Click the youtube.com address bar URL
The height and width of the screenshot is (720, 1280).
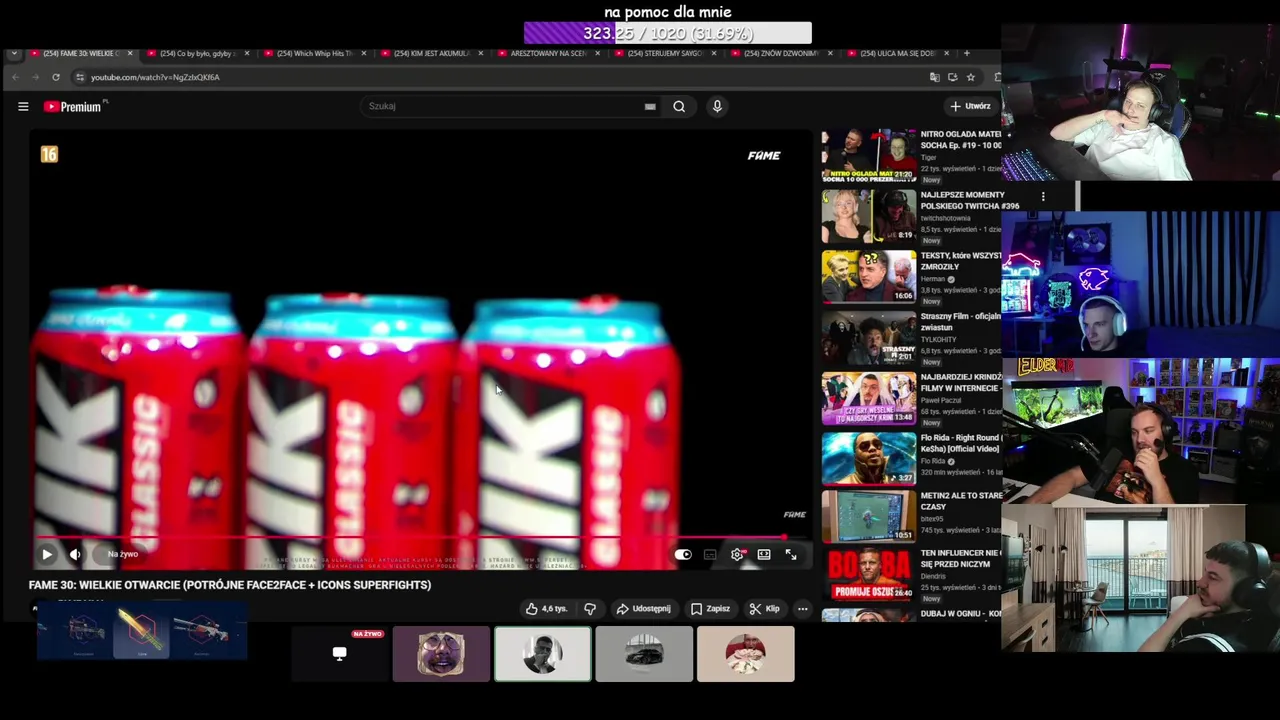155,77
